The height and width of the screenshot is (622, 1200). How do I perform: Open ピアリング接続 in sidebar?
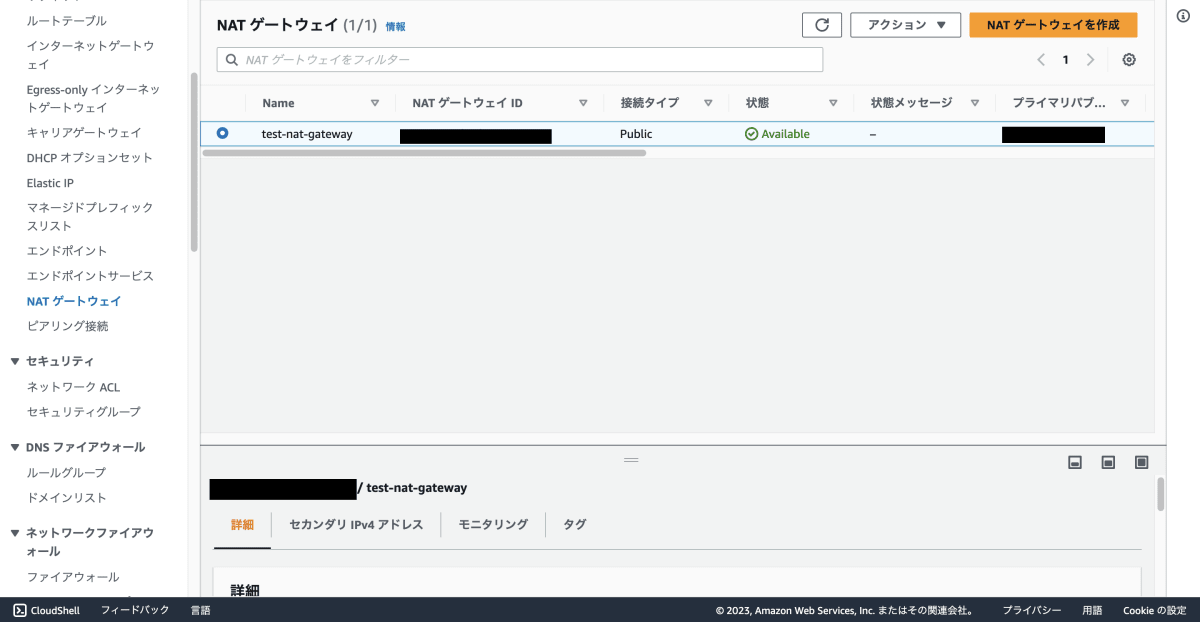point(67,326)
